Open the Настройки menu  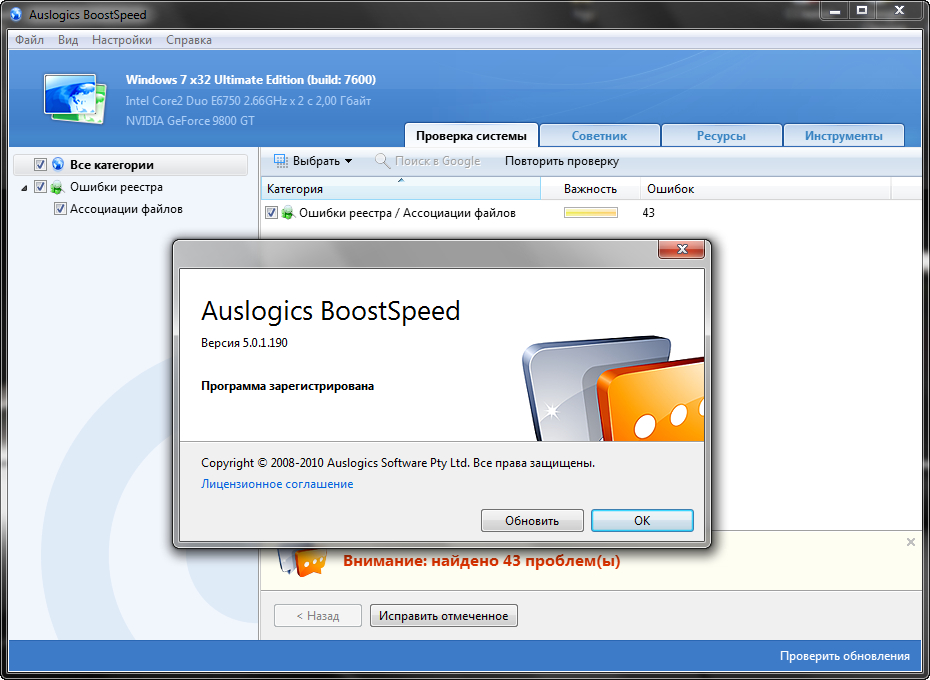point(122,40)
